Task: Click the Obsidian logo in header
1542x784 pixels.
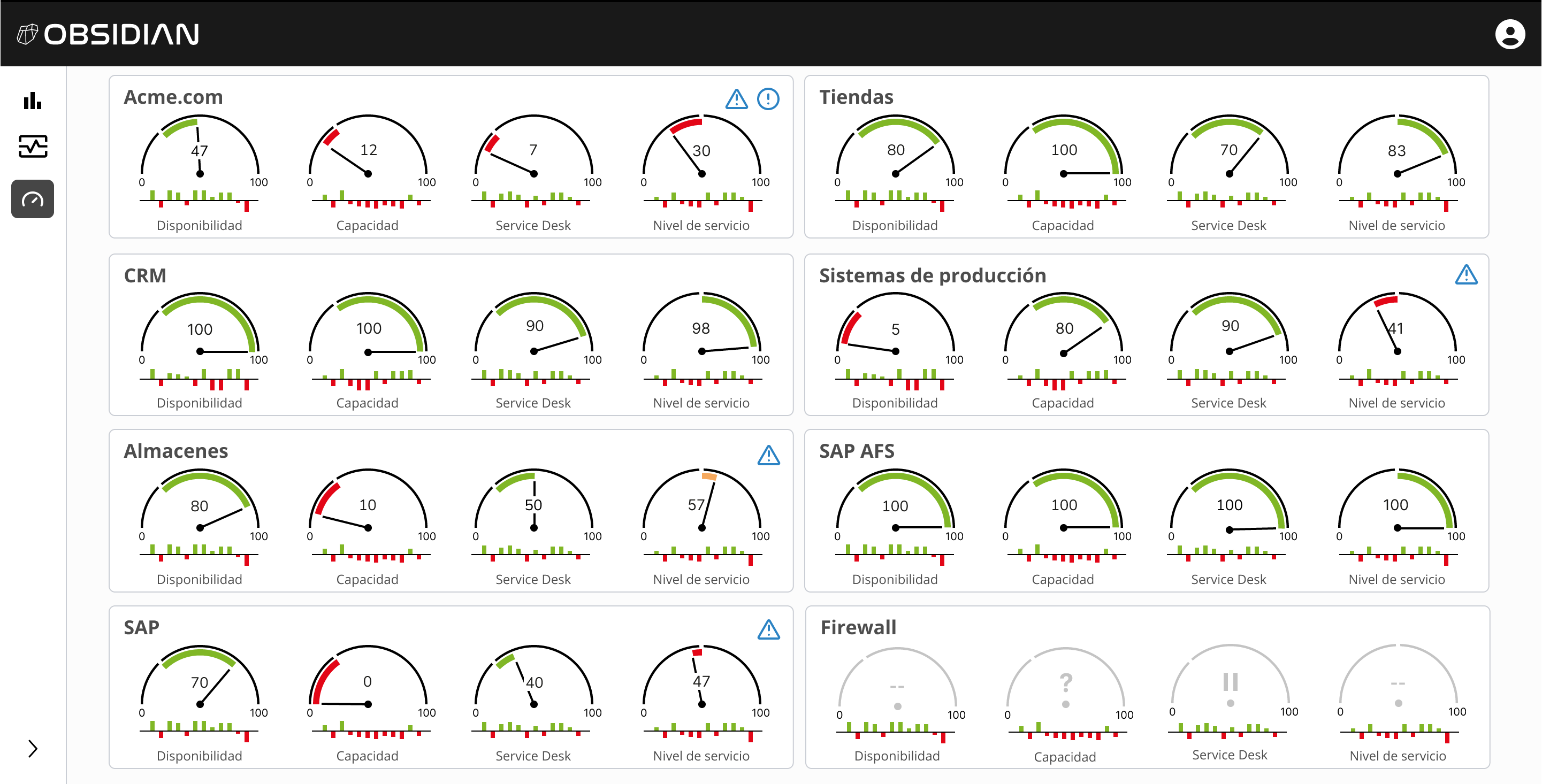Action: click(109, 34)
